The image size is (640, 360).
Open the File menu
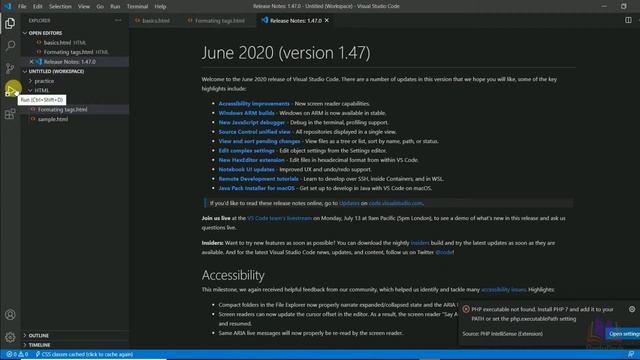click(22, 7)
